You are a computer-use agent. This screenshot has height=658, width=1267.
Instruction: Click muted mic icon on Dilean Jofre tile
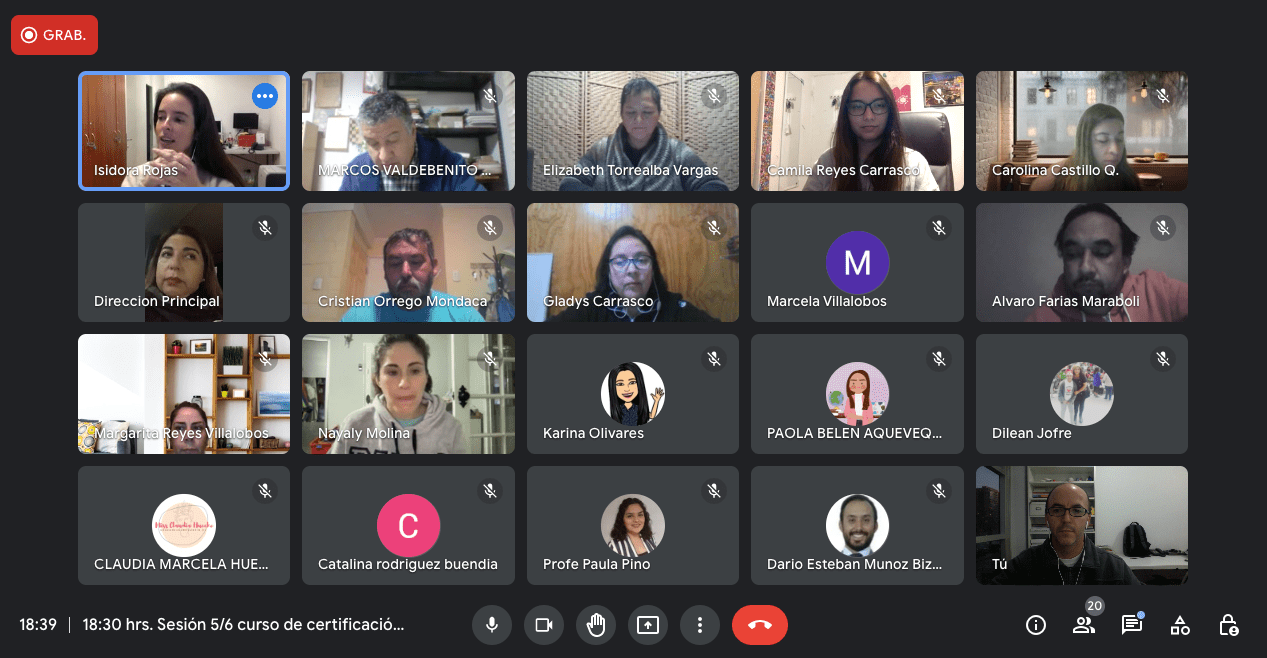pyautogui.click(x=1162, y=358)
